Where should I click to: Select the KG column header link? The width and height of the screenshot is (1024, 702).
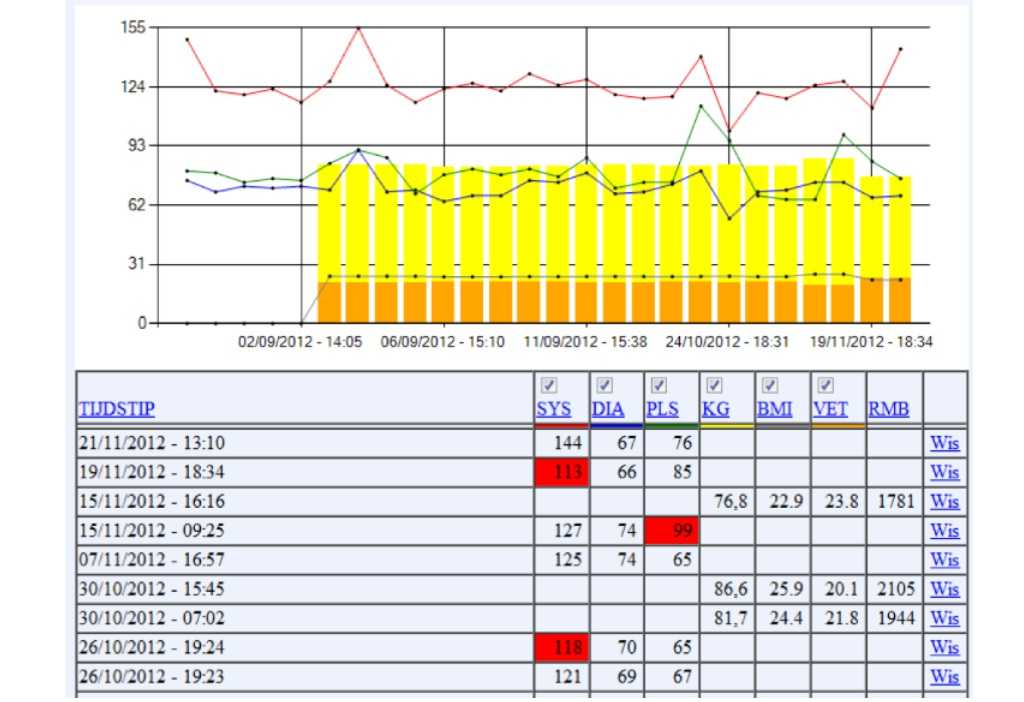tap(716, 409)
